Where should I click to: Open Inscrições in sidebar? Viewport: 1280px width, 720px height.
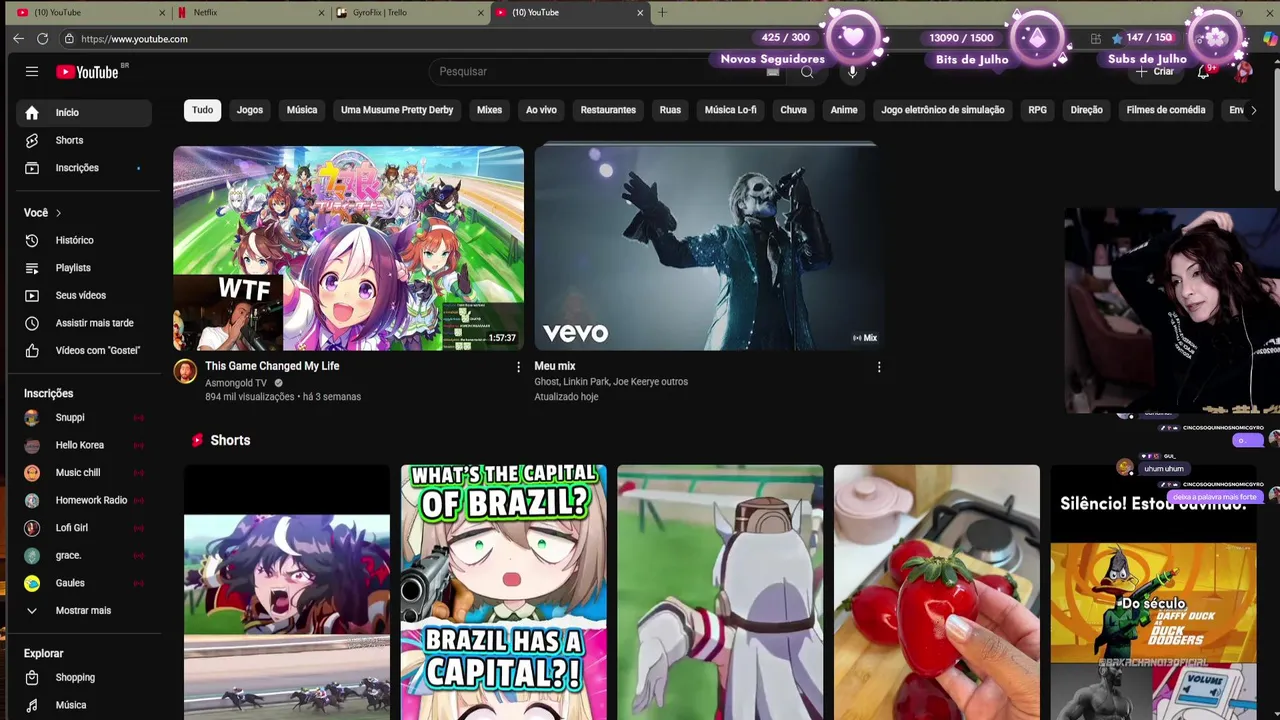click(x=84, y=168)
